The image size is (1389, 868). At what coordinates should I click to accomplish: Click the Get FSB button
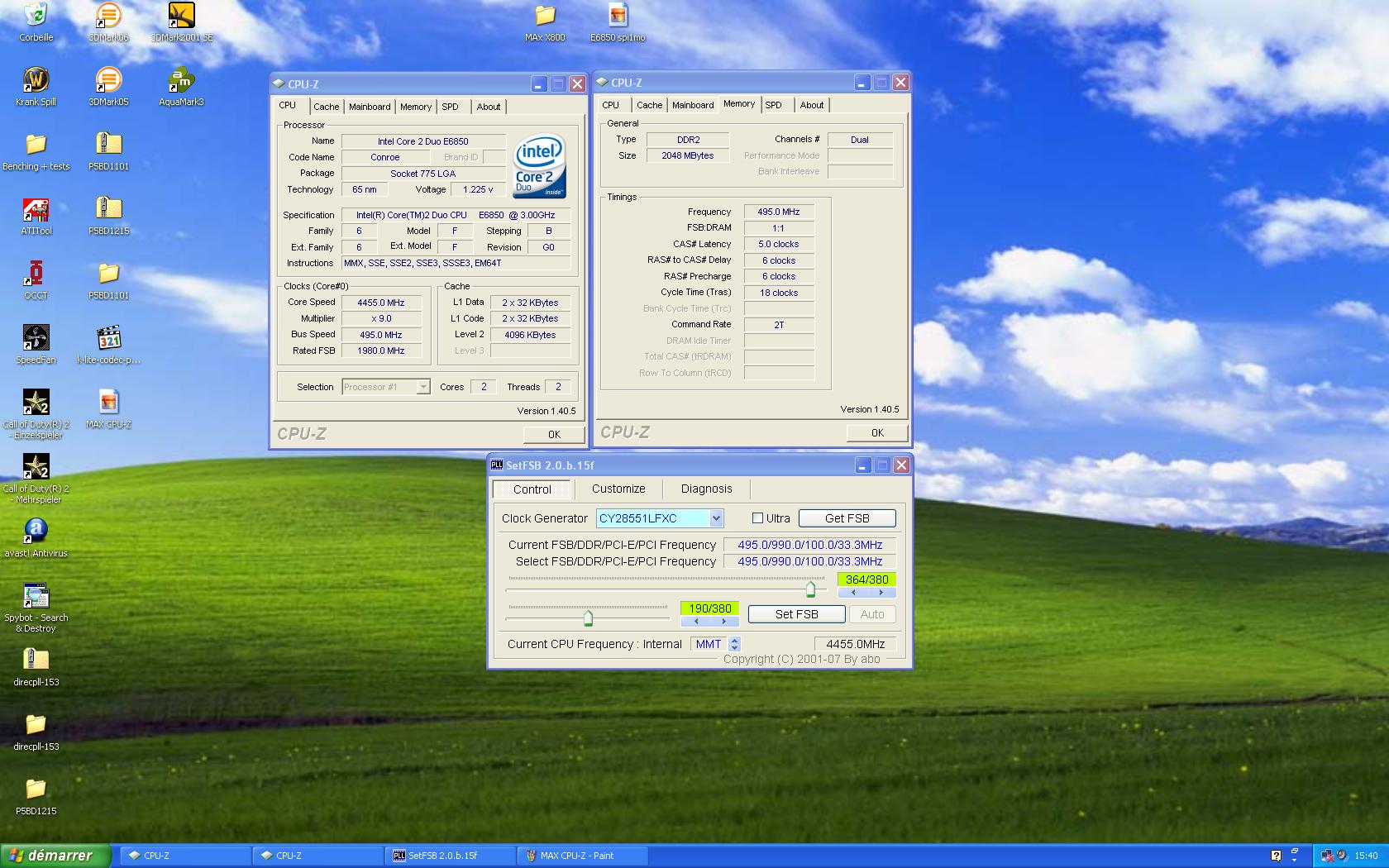coord(847,518)
